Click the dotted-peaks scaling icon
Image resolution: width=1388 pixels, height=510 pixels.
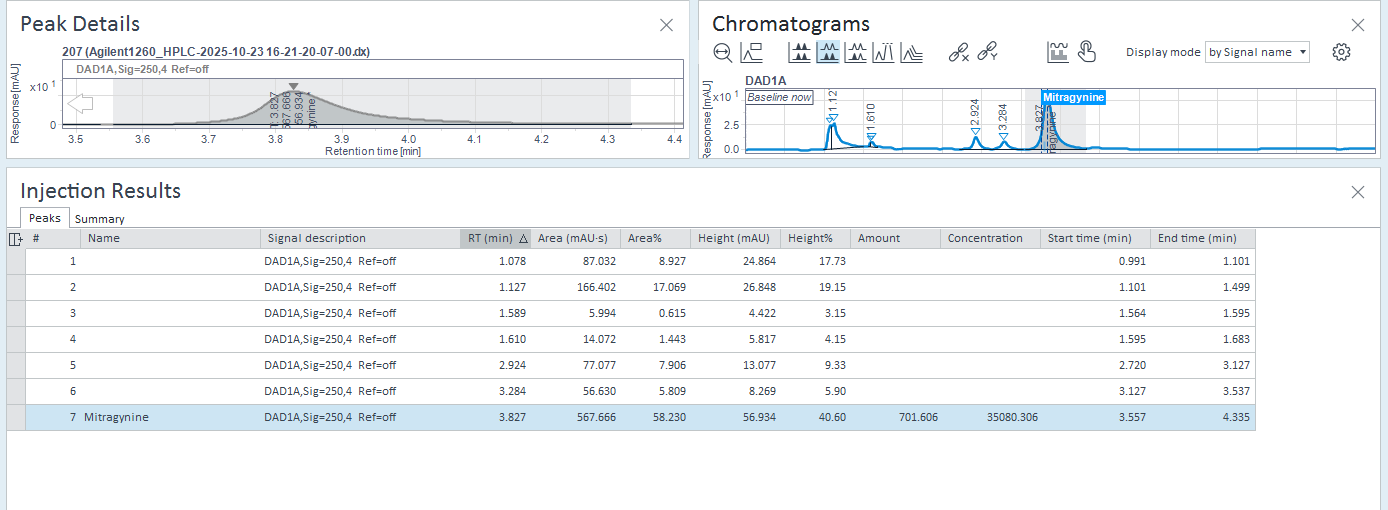tap(883, 53)
